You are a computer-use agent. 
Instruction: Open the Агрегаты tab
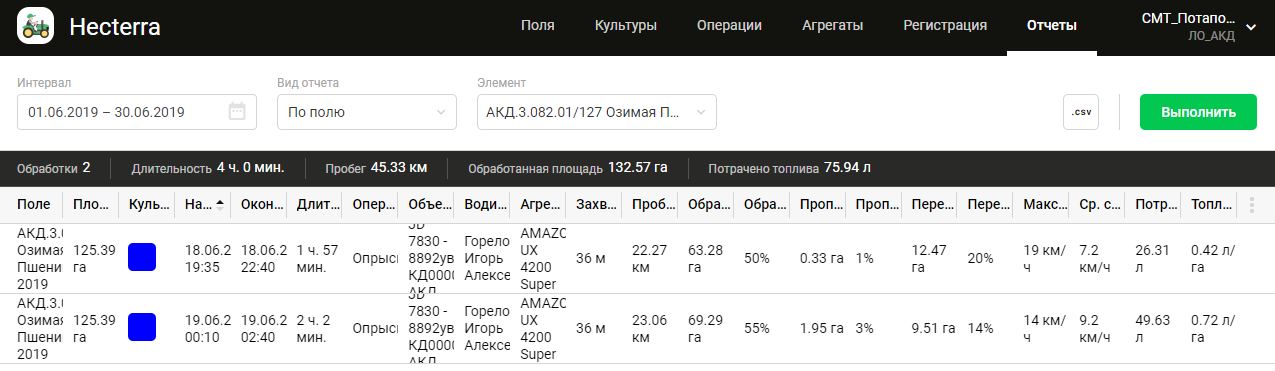tap(833, 26)
